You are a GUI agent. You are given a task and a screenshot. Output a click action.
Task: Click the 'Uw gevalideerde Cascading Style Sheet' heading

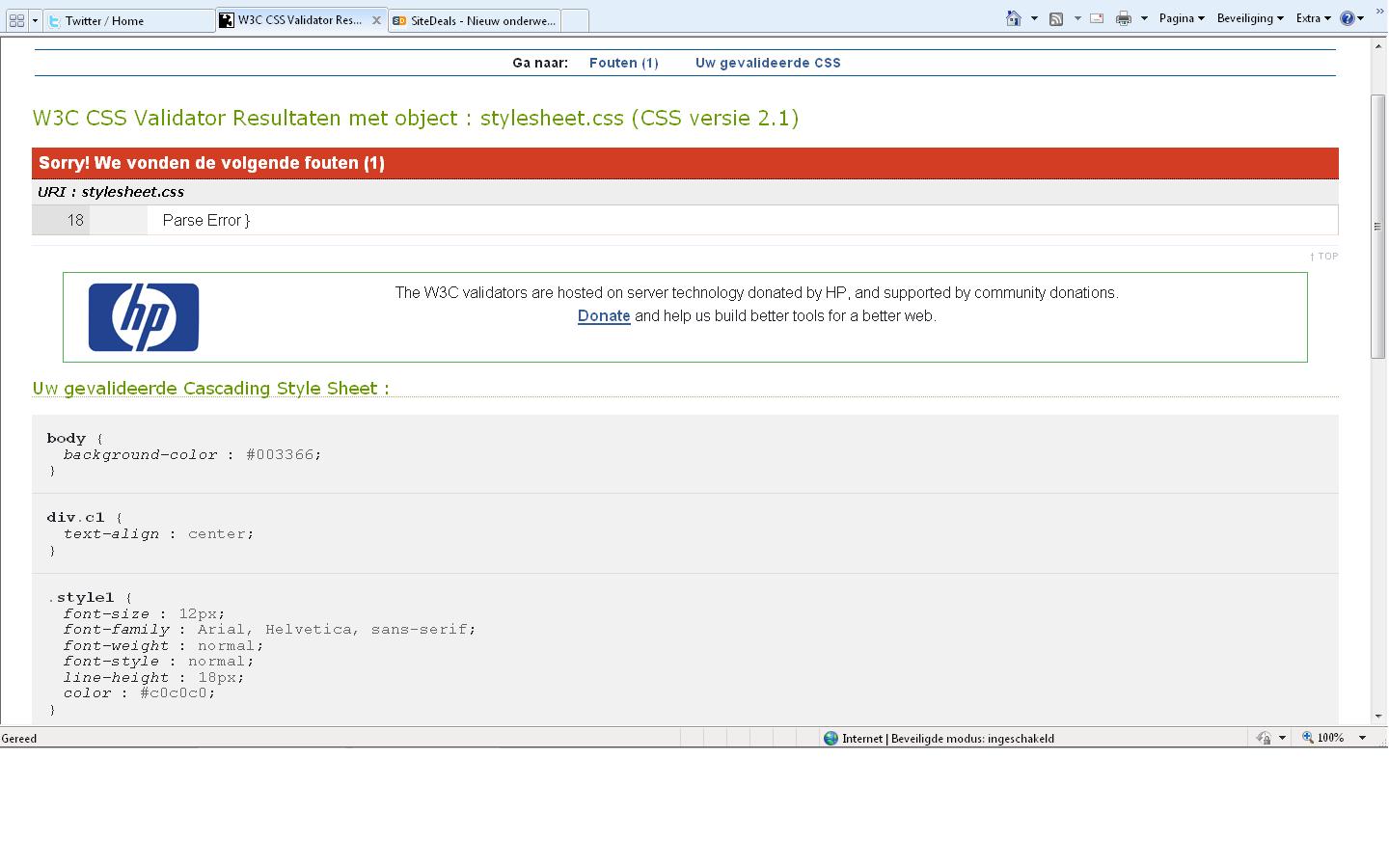(x=210, y=388)
